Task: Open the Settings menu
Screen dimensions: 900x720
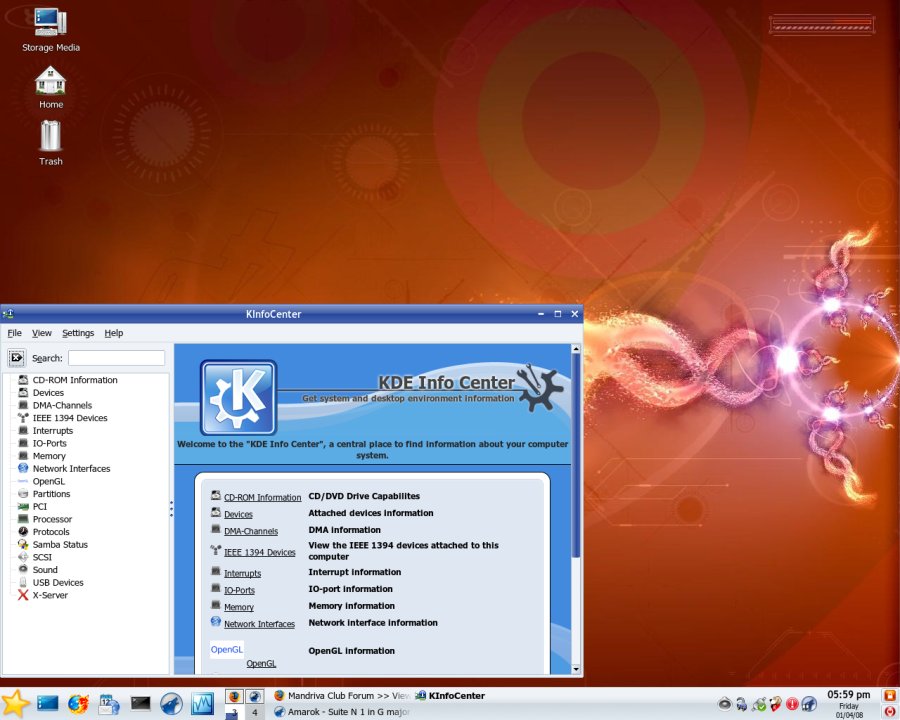Action: click(x=78, y=333)
